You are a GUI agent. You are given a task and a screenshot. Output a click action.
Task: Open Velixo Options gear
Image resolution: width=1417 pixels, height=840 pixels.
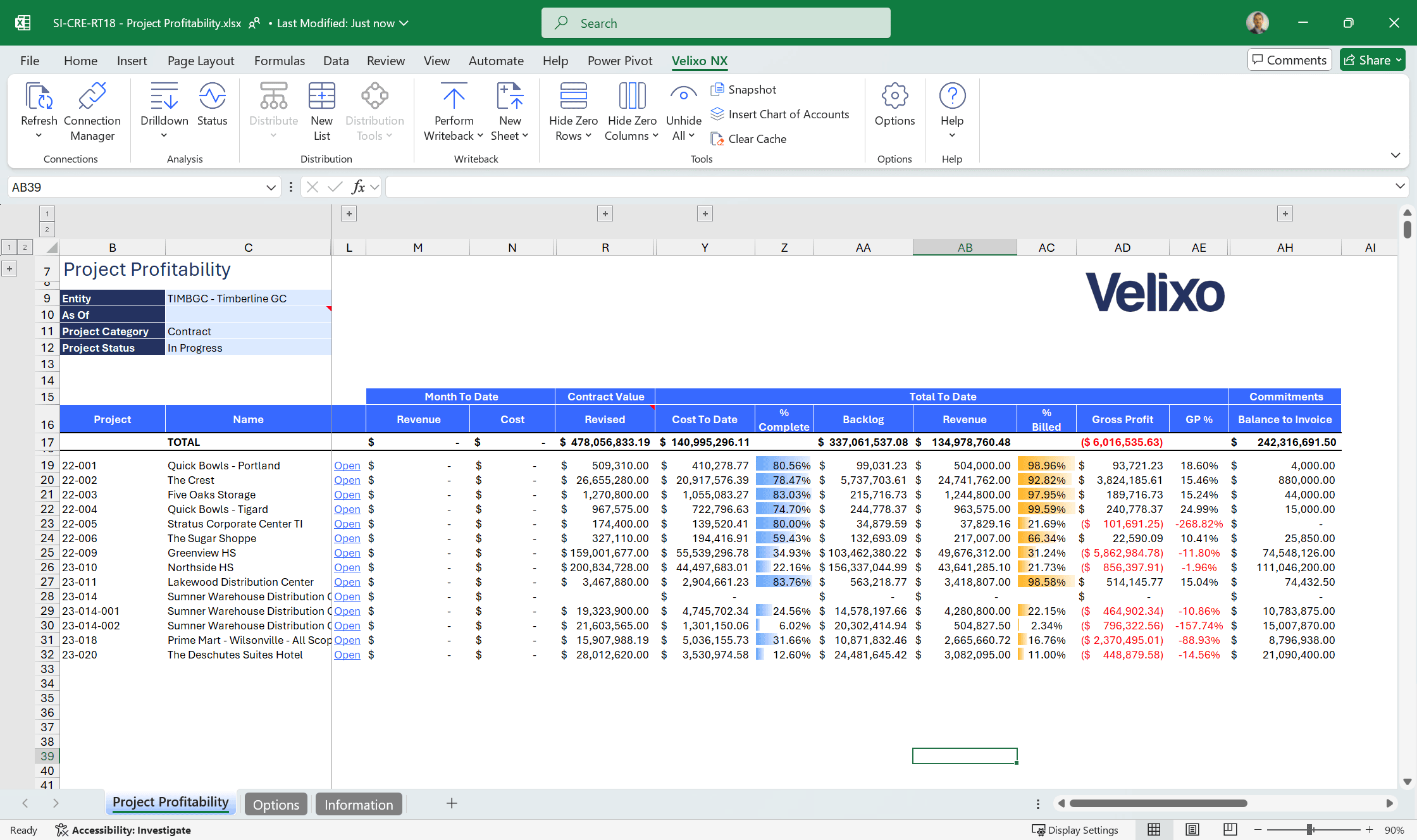894,96
